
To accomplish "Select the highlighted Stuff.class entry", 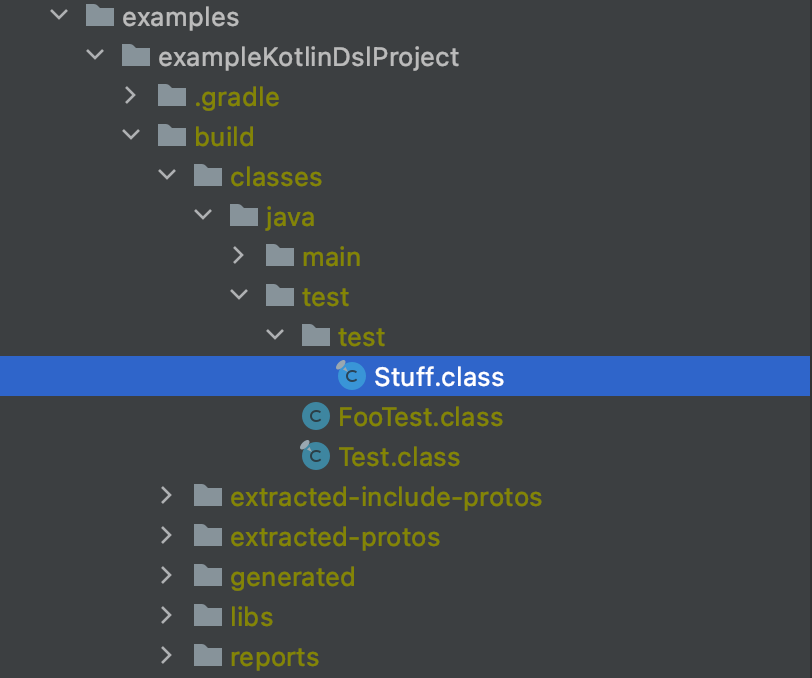I will 438,377.
